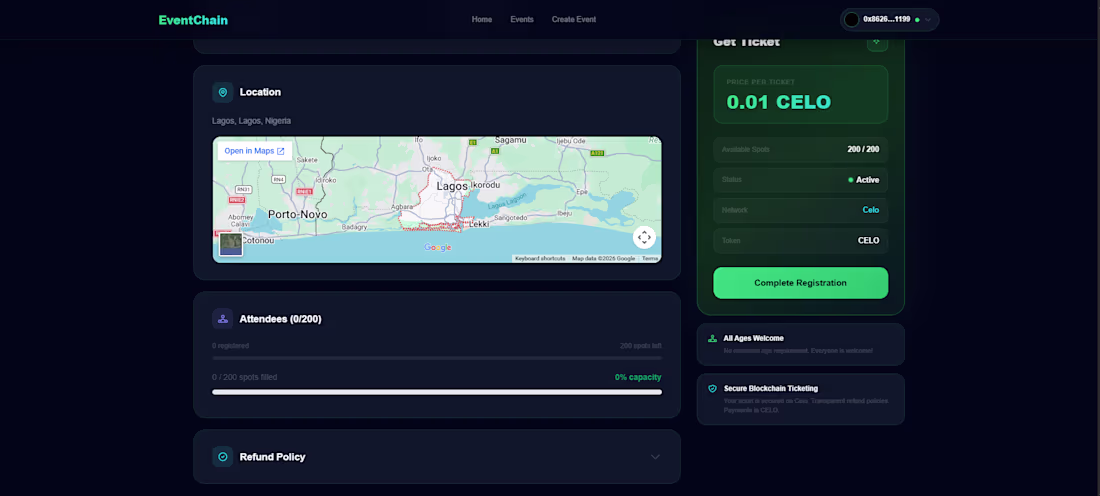Image resolution: width=1100 pixels, height=496 pixels.
Task: Click the Porto-Novo label on map
Action: click(298, 214)
